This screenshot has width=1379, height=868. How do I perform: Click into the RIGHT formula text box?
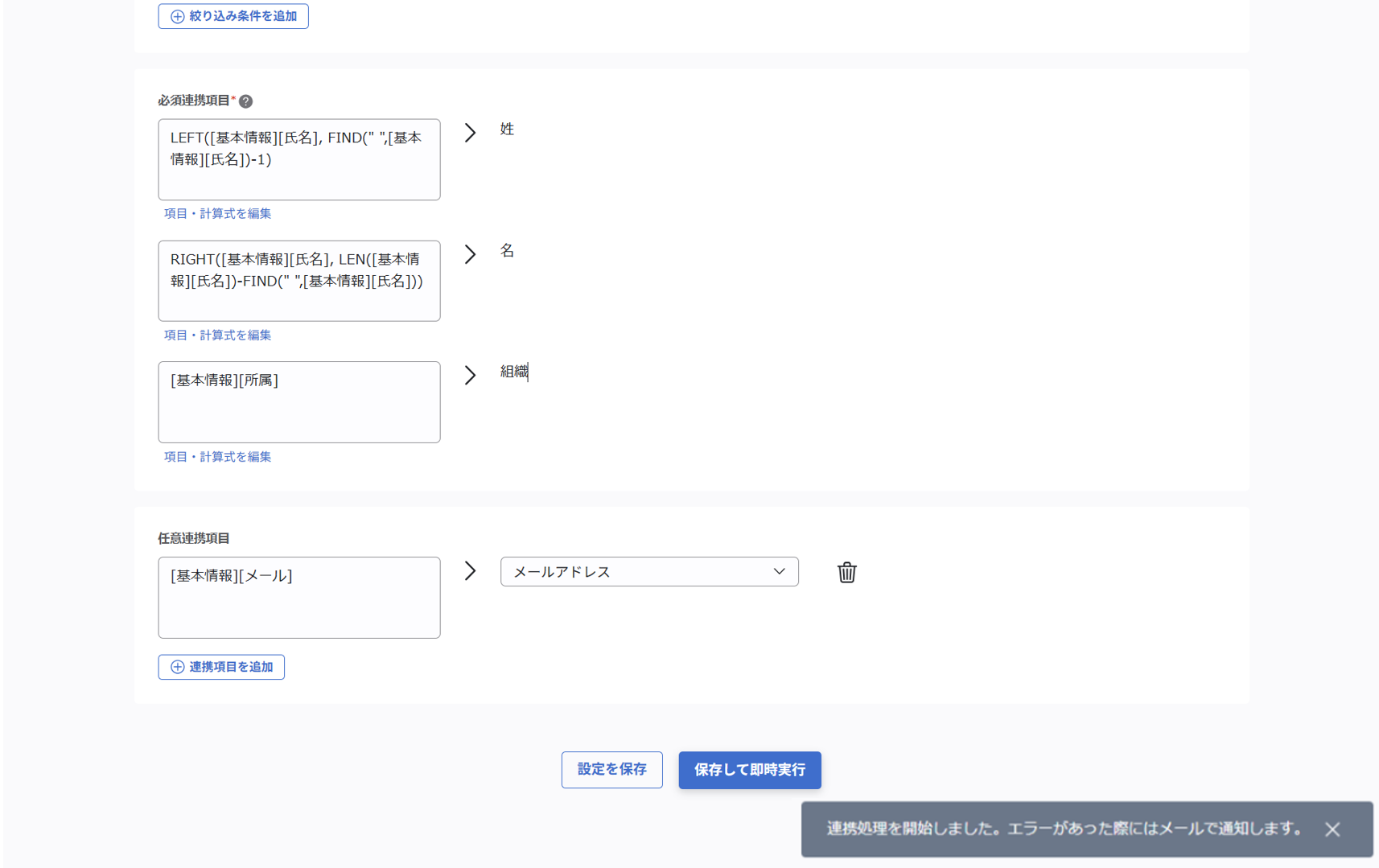coord(299,281)
